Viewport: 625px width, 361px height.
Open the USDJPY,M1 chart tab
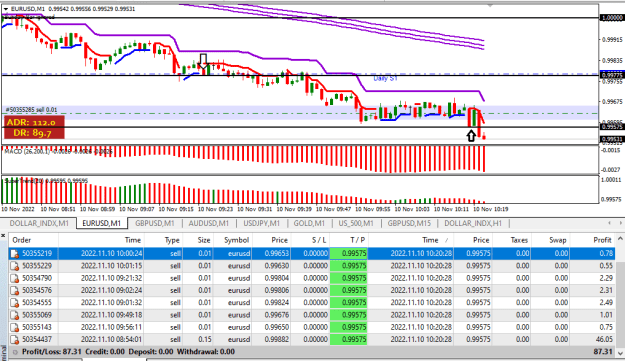pyautogui.click(x=261, y=224)
